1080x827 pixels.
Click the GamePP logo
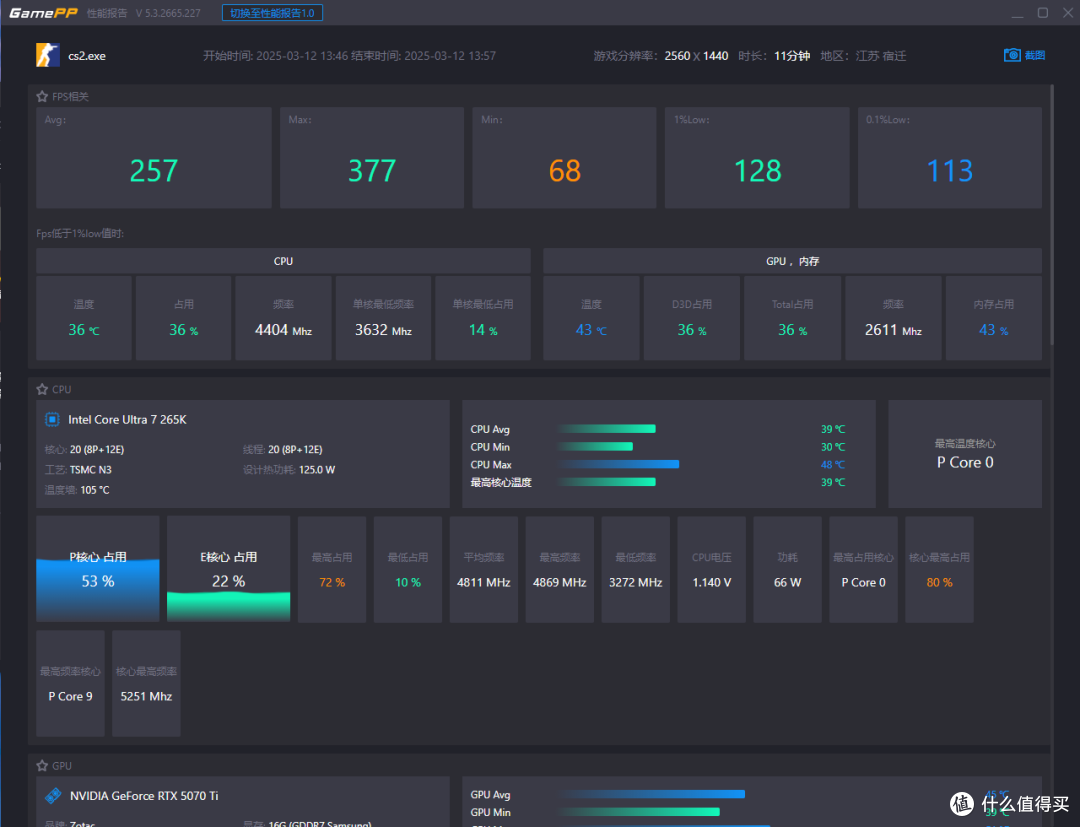[x=43, y=13]
